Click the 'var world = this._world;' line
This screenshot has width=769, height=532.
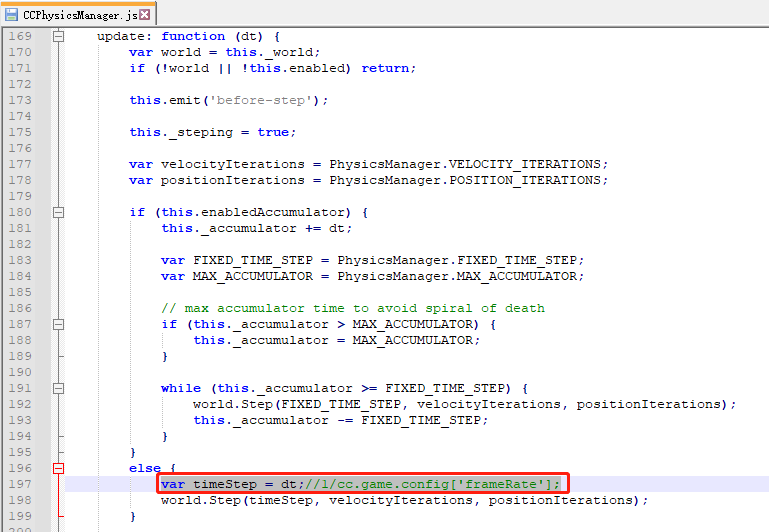pos(225,52)
